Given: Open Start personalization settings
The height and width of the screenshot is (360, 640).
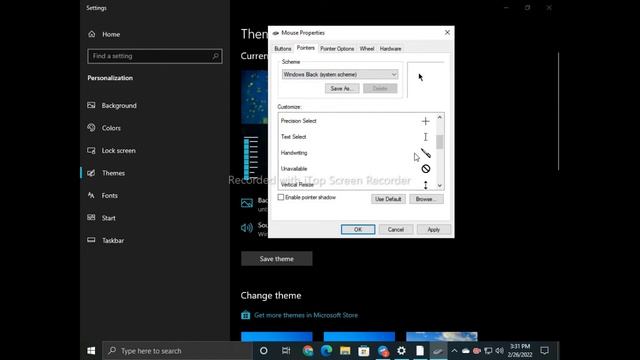Looking at the screenshot, I should tap(101, 218).
